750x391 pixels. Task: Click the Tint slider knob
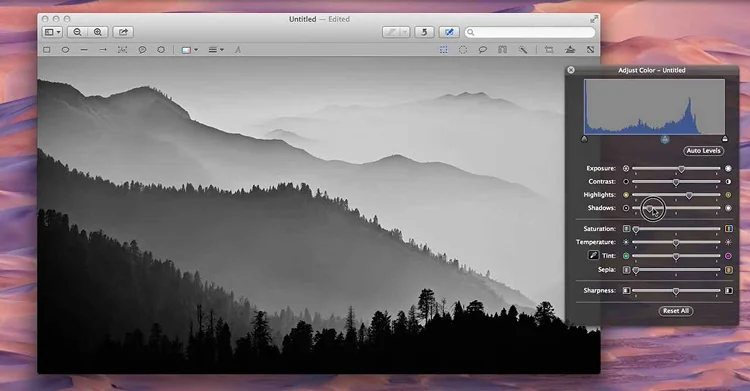[x=676, y=257]
